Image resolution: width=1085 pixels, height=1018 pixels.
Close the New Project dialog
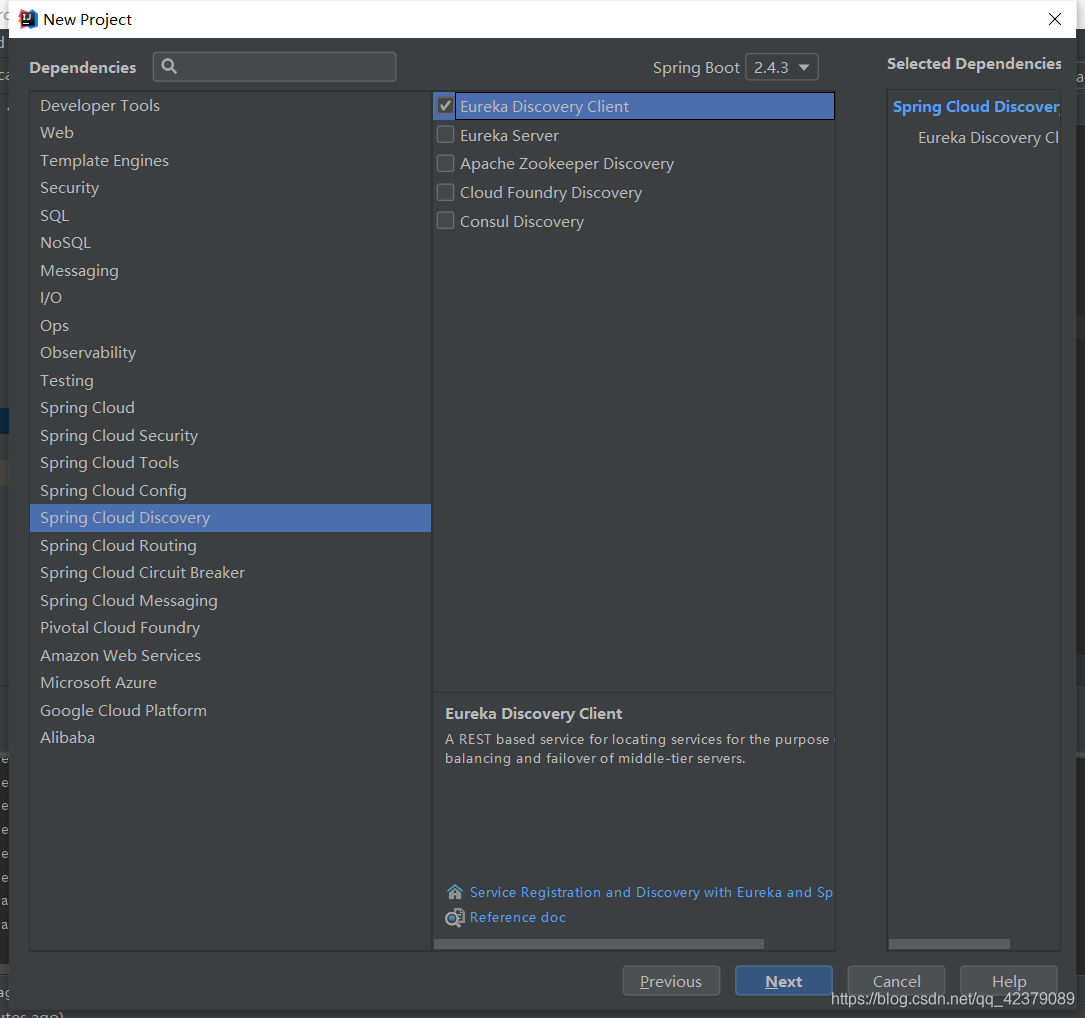pos(1055,19)
